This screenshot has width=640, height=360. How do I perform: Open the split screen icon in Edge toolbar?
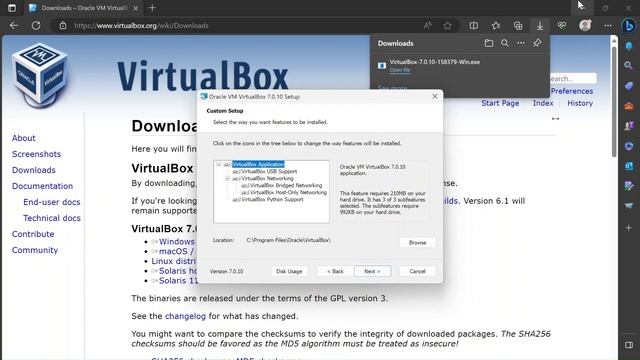pyautogui.click(x=473, y=25)
